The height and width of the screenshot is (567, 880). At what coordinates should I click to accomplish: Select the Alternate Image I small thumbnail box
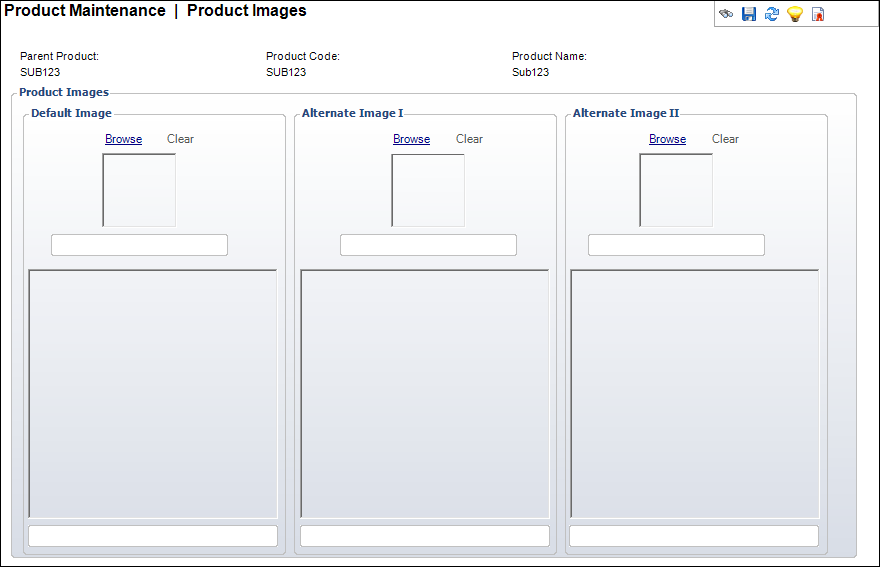428,190
